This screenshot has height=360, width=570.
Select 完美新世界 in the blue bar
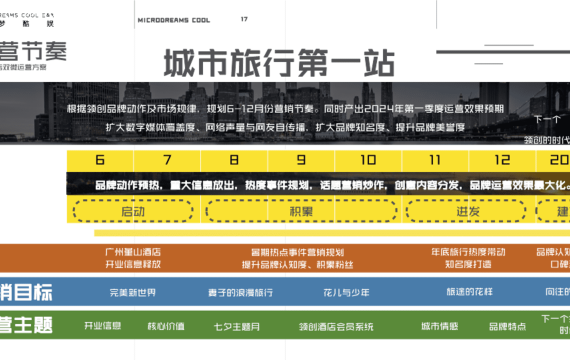point(133,292)
